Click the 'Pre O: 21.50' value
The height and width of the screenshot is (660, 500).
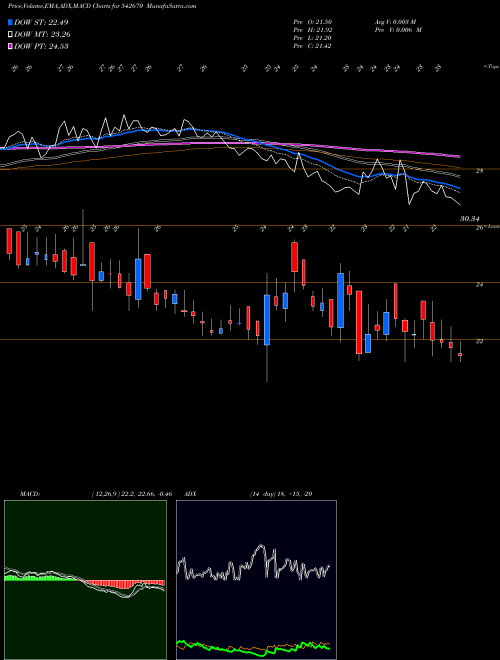(x=313, y=22)
